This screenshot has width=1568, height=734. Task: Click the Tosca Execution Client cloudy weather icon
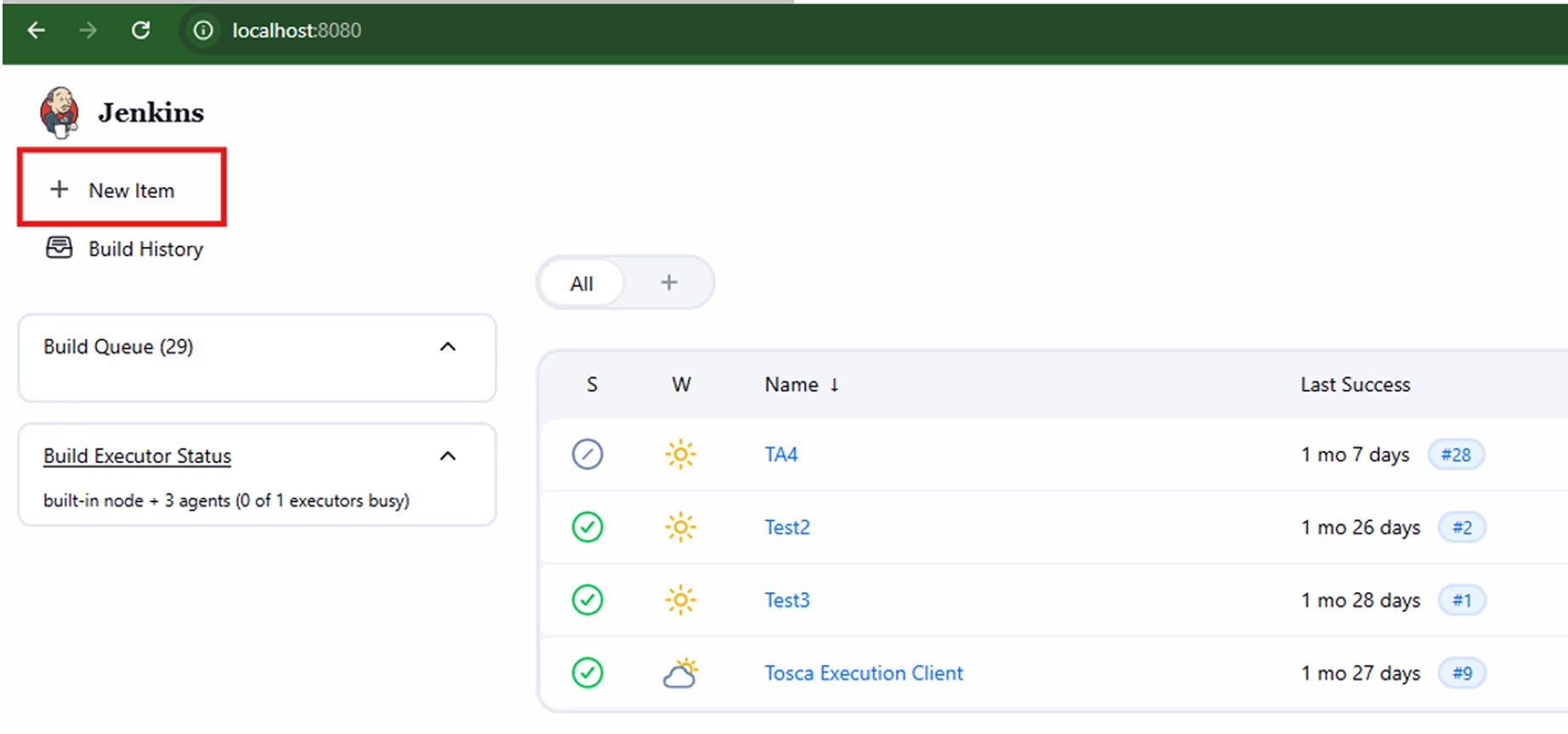tap(680, 673)
